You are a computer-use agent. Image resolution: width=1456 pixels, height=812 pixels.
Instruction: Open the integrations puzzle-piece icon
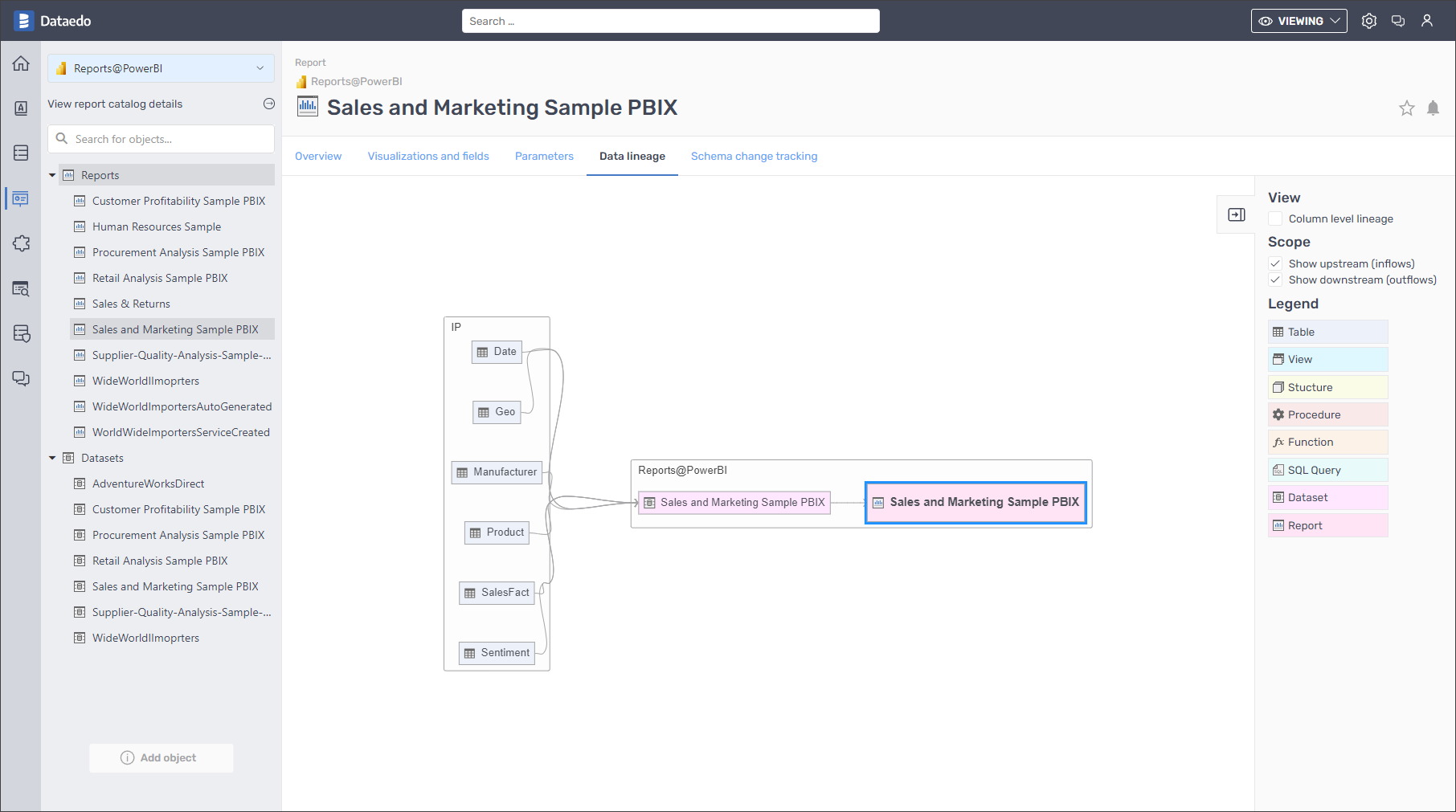pos(21,243)
